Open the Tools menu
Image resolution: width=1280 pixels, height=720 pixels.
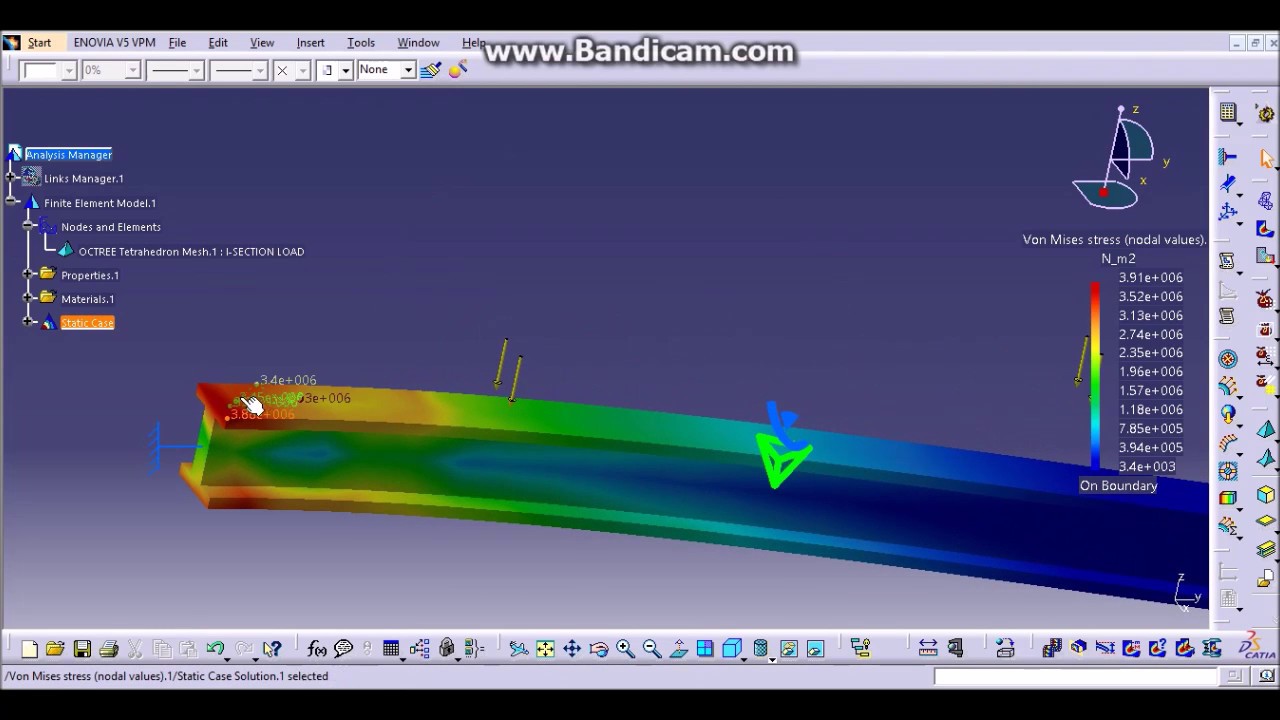(x=361, y=43)
